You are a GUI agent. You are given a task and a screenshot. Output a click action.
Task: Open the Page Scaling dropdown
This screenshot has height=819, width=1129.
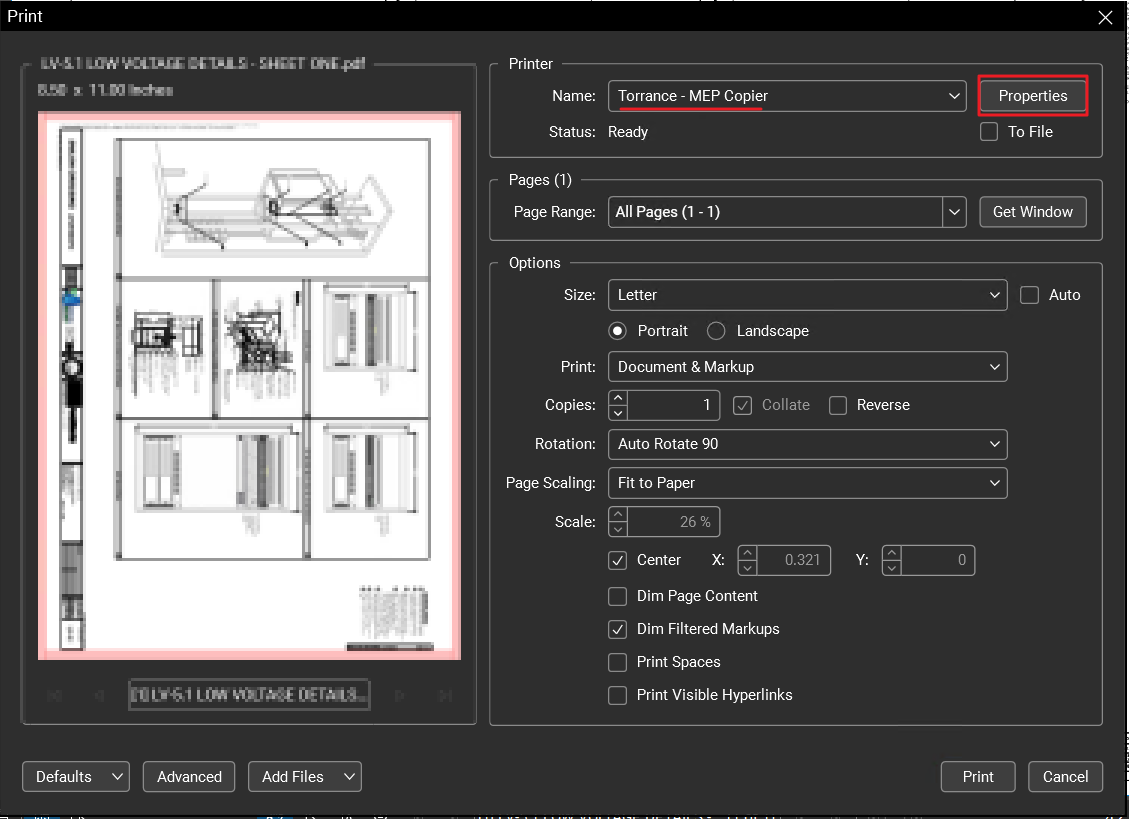(x=807, y=483)
